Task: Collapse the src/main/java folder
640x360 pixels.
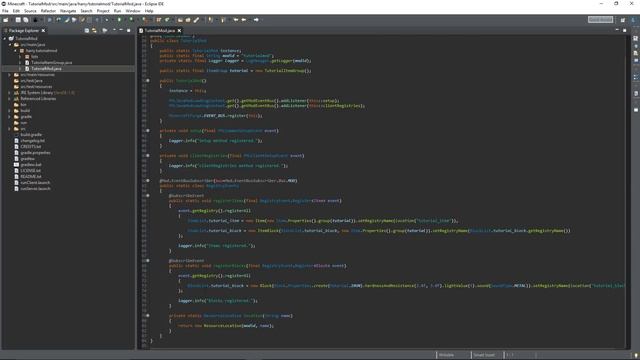Action: point(10,44)
